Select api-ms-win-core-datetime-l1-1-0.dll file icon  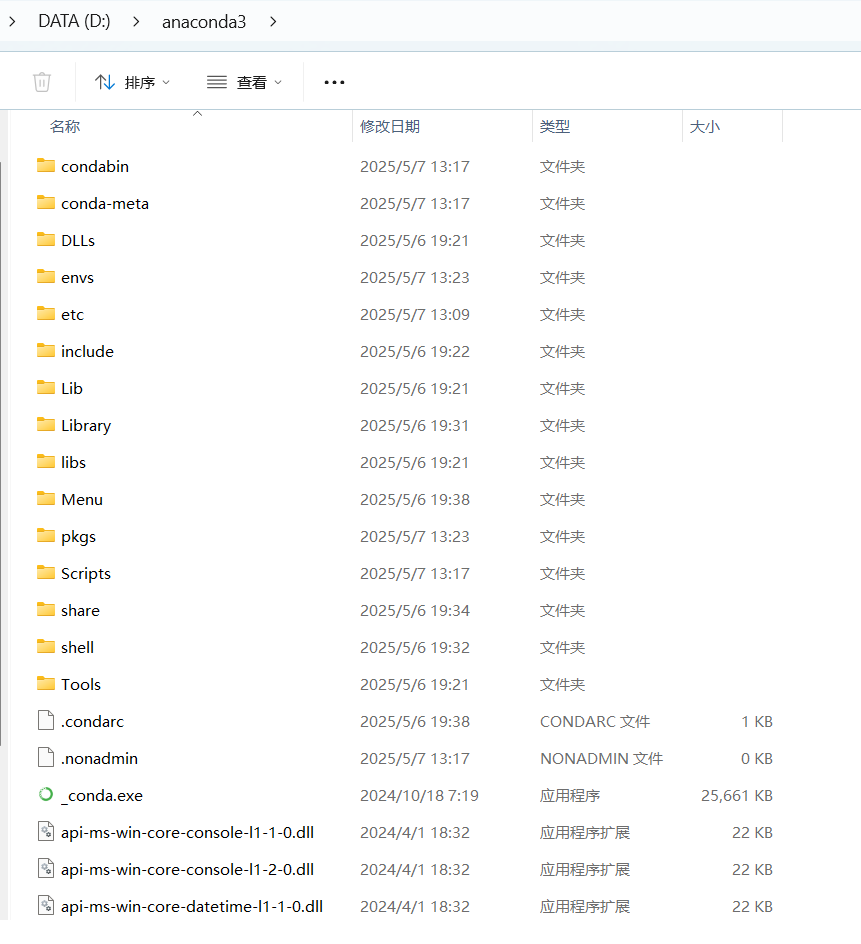(x=46, y=905)
